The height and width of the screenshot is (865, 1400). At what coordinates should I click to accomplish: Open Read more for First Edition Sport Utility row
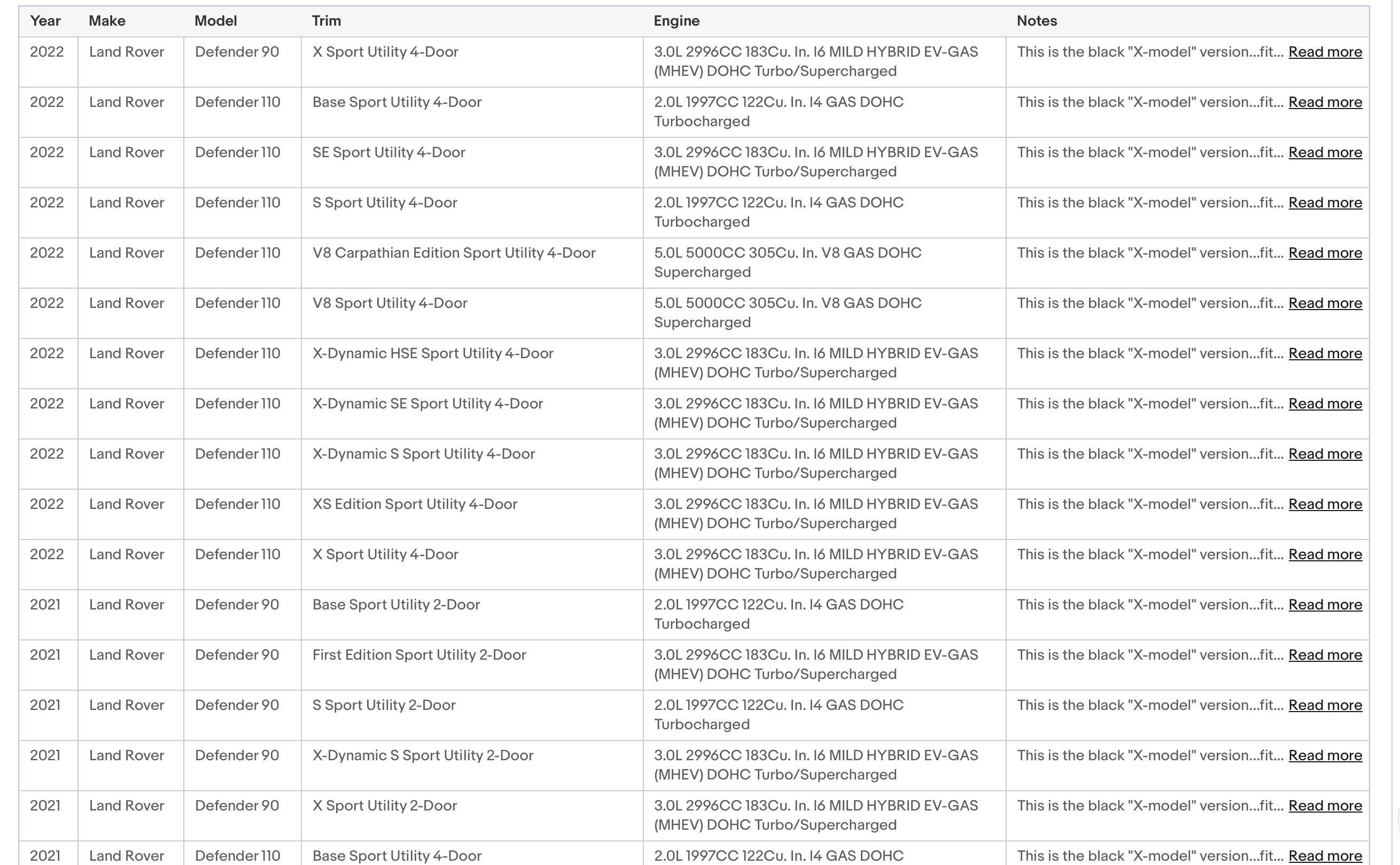pyautogui.click(x=1325, y=655)
